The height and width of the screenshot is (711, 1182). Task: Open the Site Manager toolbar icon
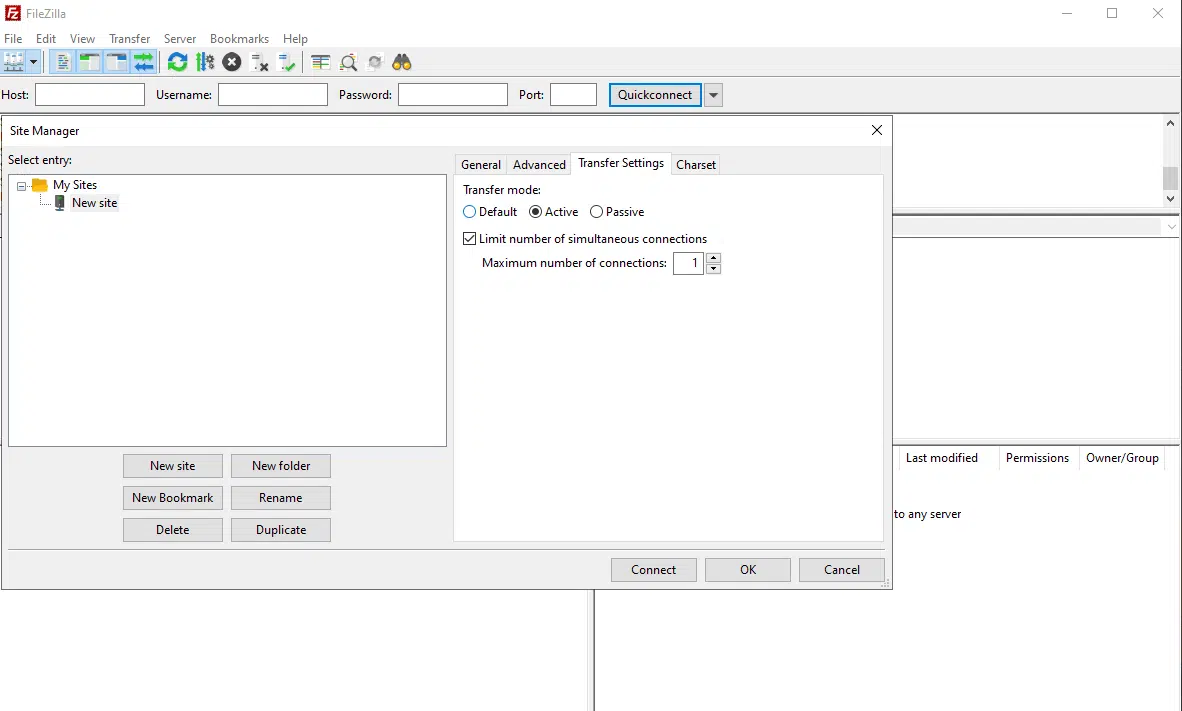(x=14, y=62)
